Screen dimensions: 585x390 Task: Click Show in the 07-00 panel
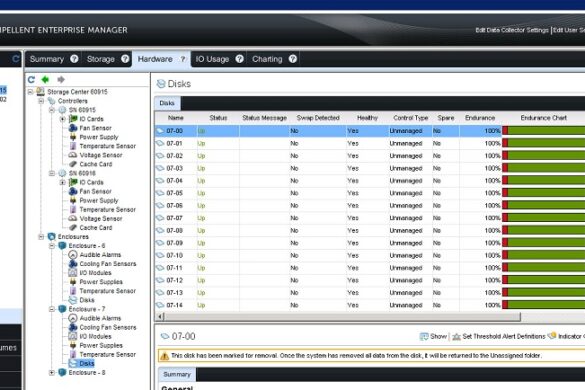click(438, 337)
